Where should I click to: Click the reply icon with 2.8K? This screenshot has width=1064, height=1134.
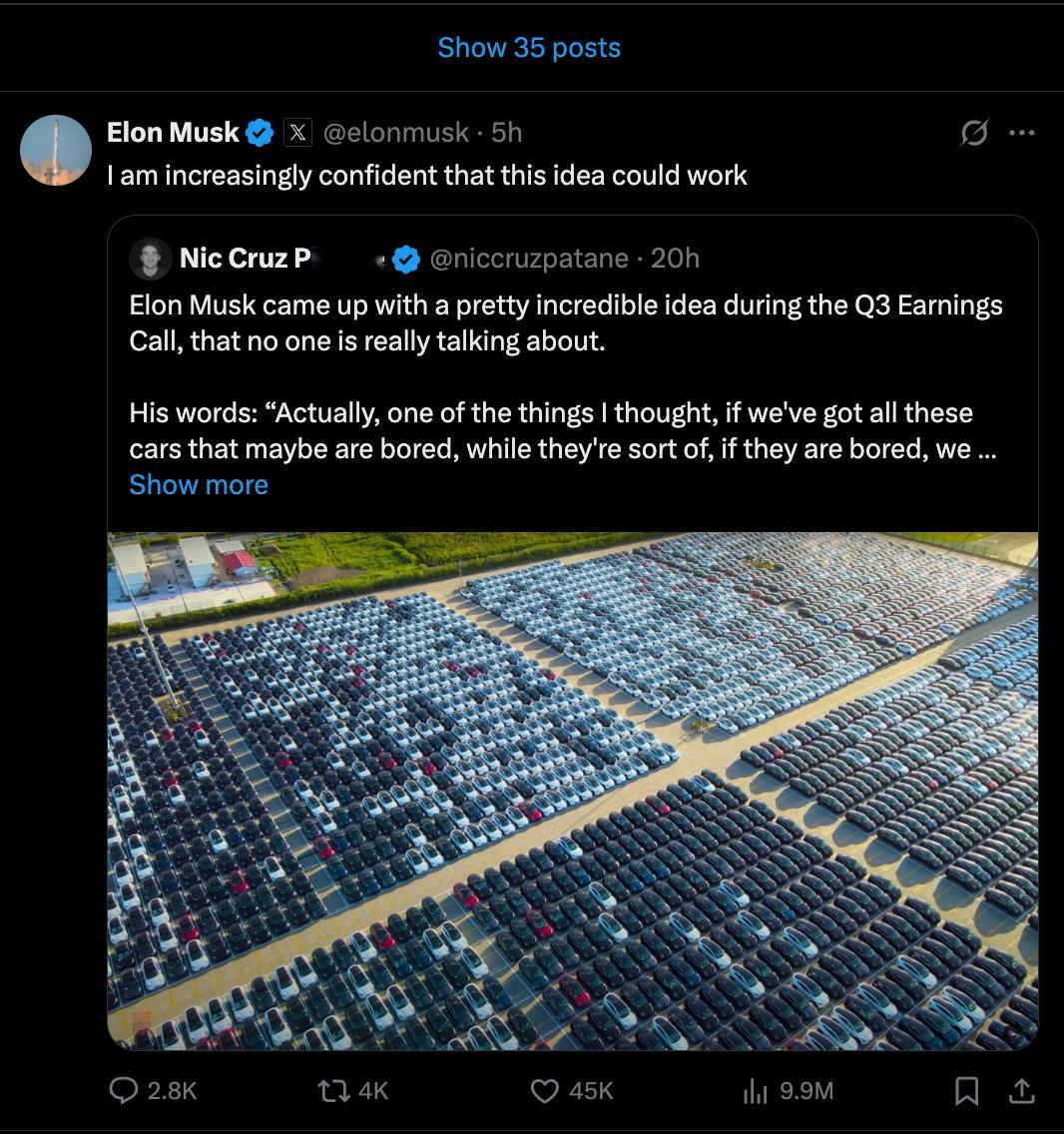(124, 1091)
